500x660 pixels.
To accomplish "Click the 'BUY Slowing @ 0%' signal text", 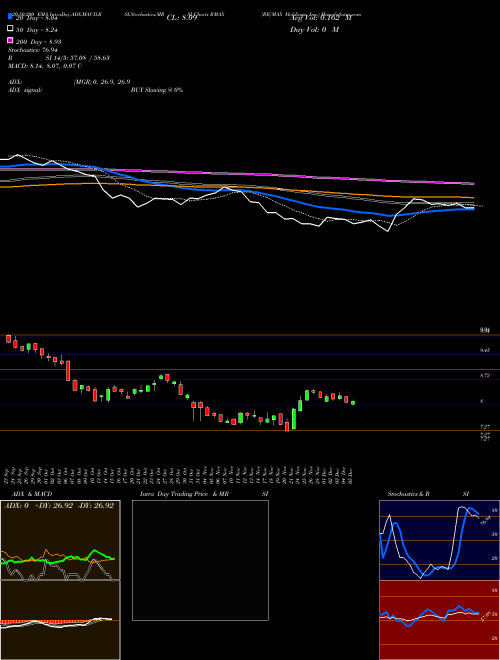I will click(x=157, y=90).
